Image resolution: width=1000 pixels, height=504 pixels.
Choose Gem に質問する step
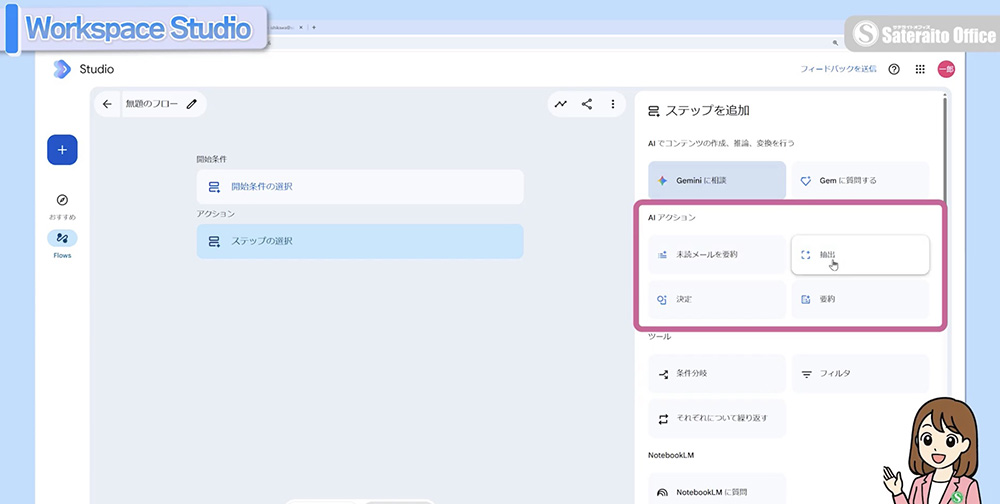[860, 181]
